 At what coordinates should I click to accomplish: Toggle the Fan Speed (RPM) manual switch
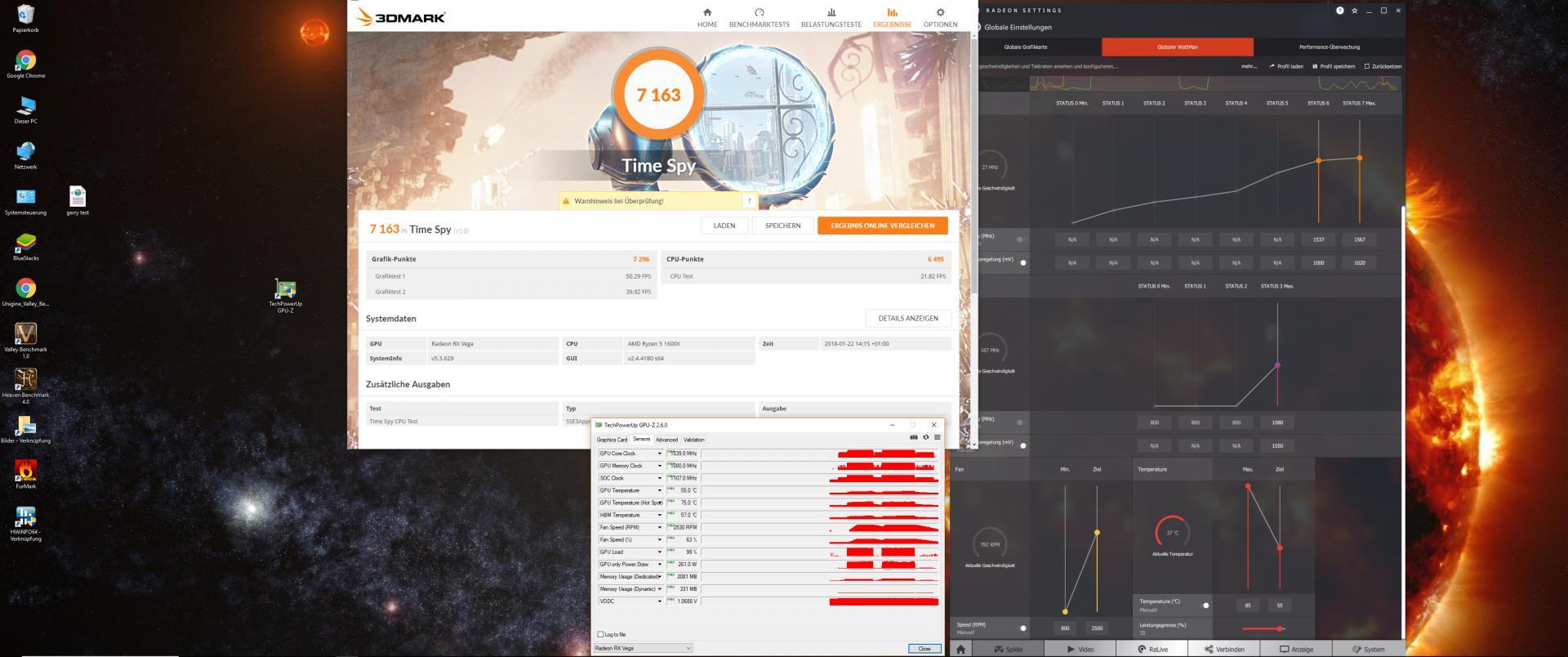1023,628
